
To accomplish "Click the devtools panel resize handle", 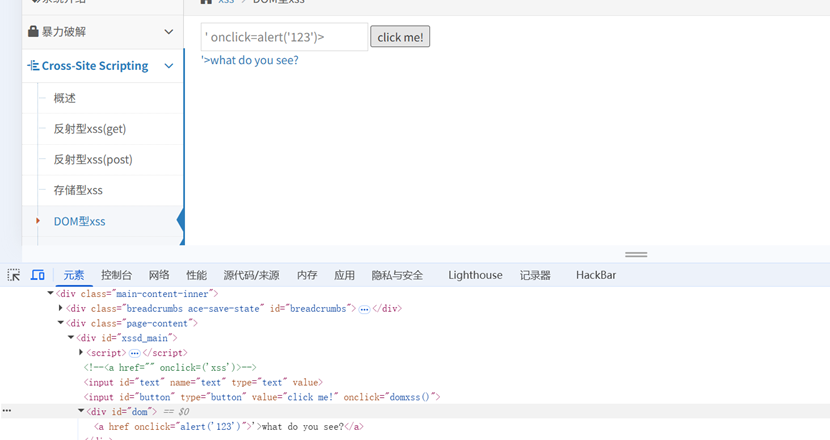I will 636,254.
